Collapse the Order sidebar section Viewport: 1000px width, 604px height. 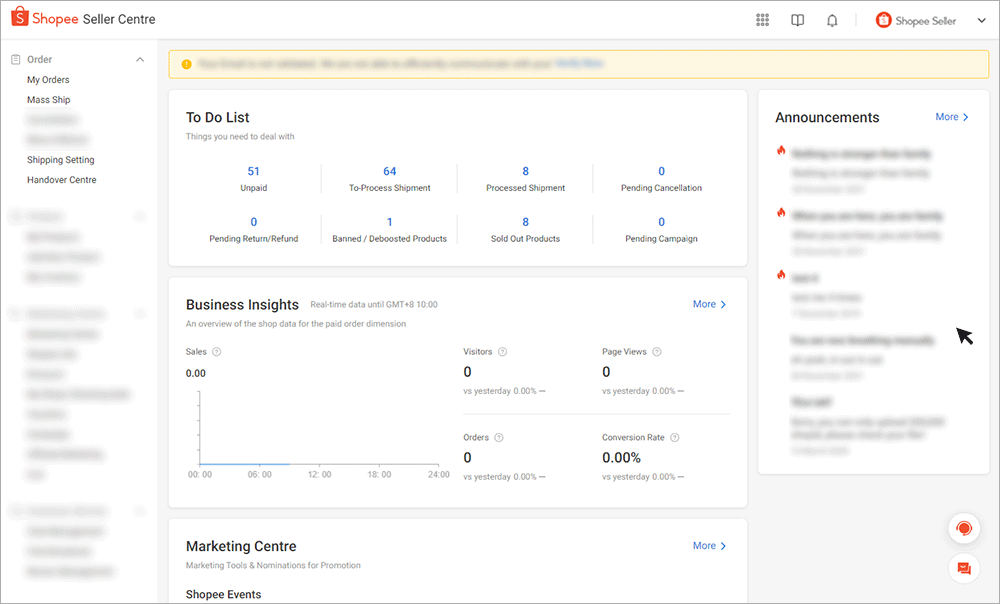pyautogui.click(x=140, y=59)
